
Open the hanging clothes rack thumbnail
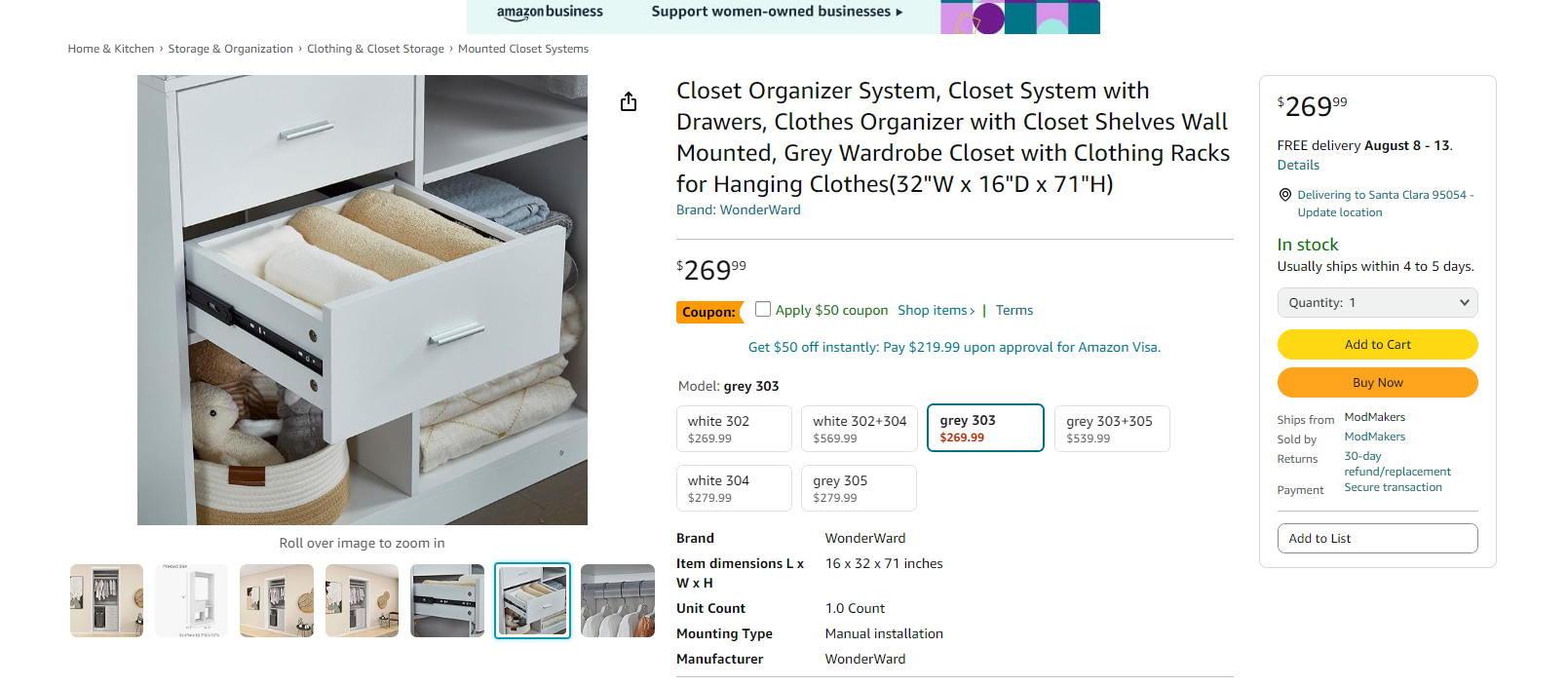(617, 600)
